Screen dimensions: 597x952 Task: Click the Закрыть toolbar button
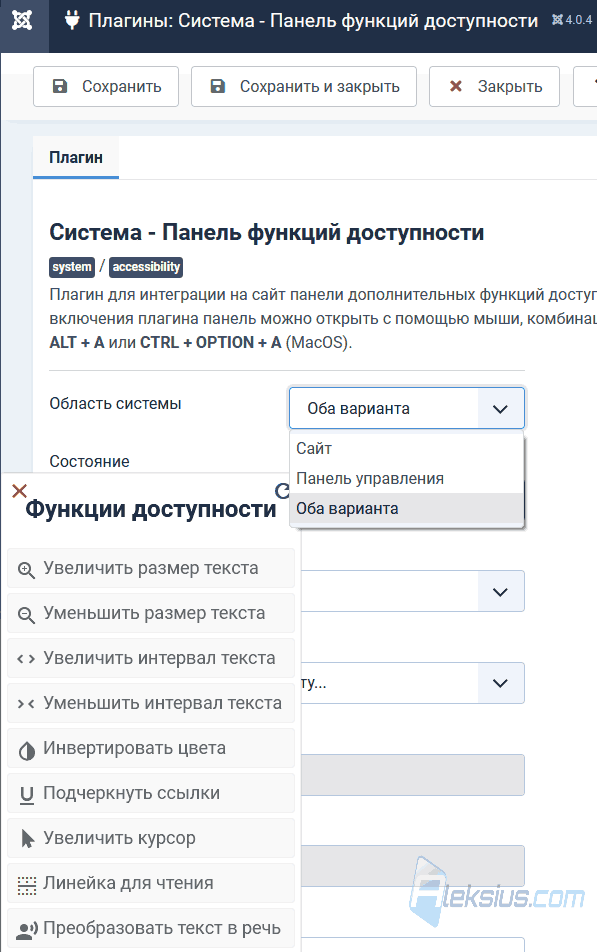click(494, 86)
